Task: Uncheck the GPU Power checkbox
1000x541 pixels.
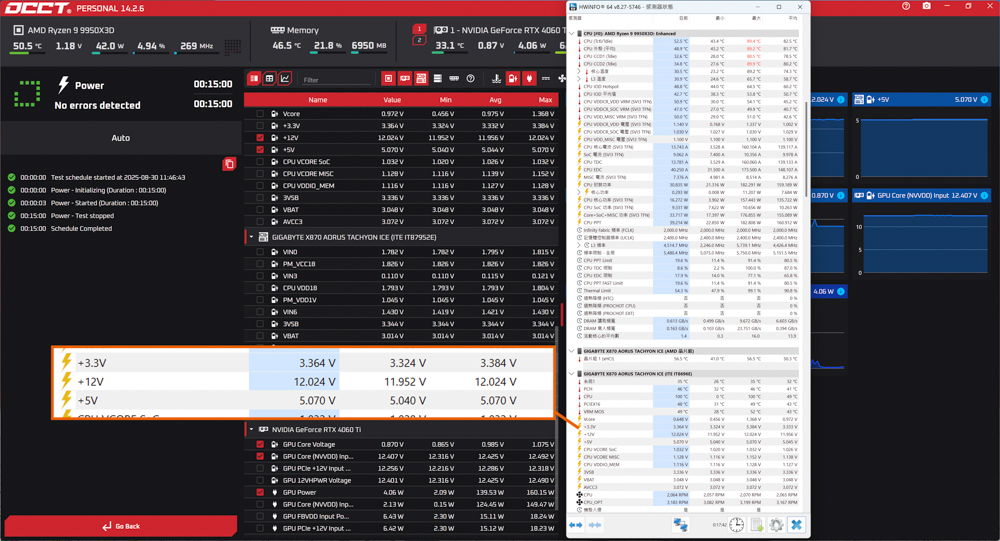Action: tap(260, 493)
